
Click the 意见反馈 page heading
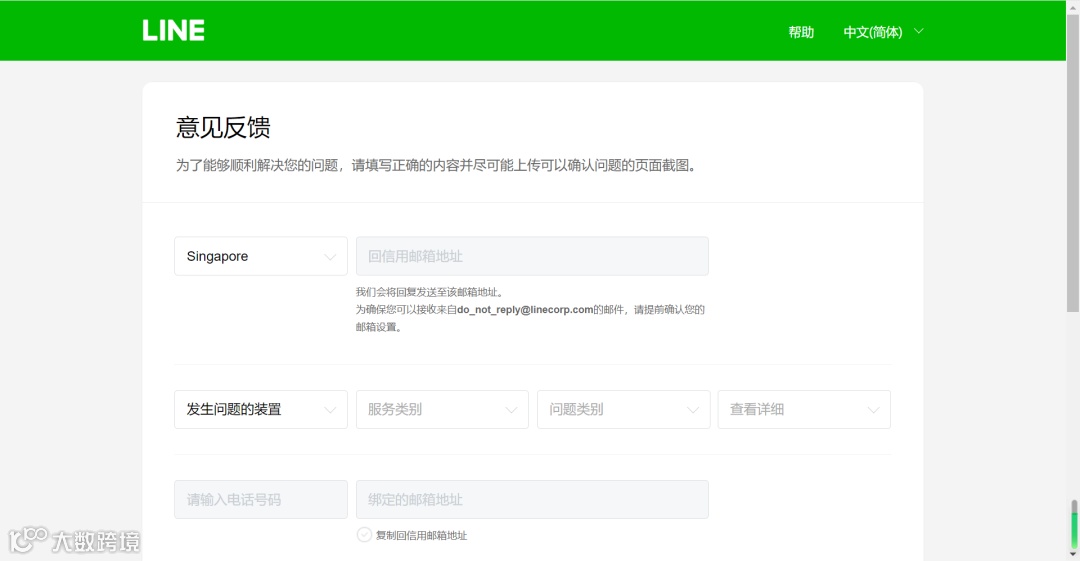(x=223, y=128)
